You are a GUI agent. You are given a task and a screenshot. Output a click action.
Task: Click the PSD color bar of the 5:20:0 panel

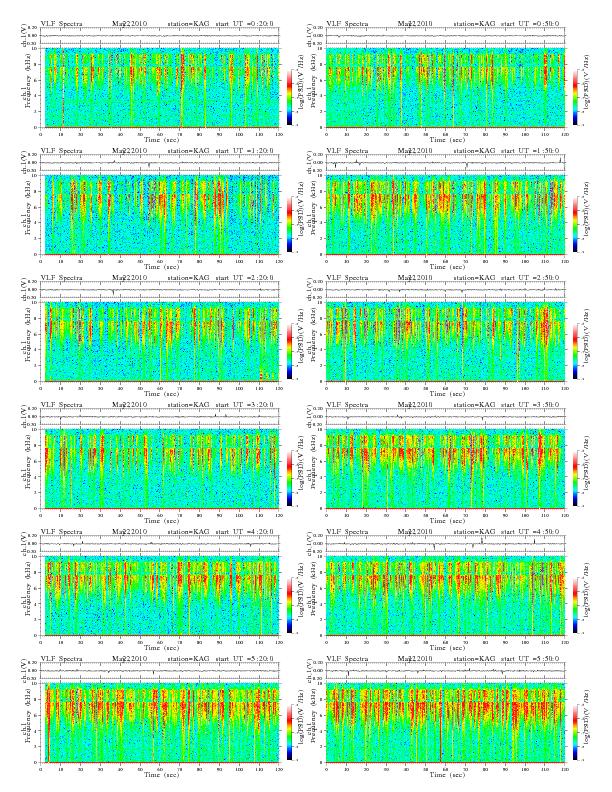[289, 732]
